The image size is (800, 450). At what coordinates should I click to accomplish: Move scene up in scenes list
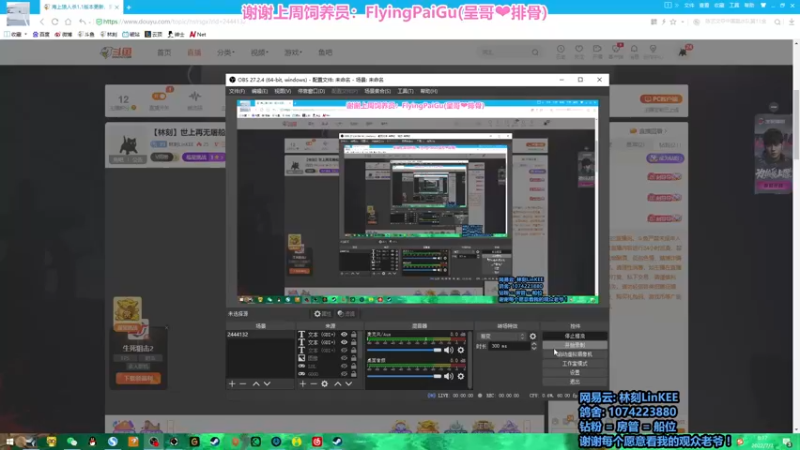256,384
